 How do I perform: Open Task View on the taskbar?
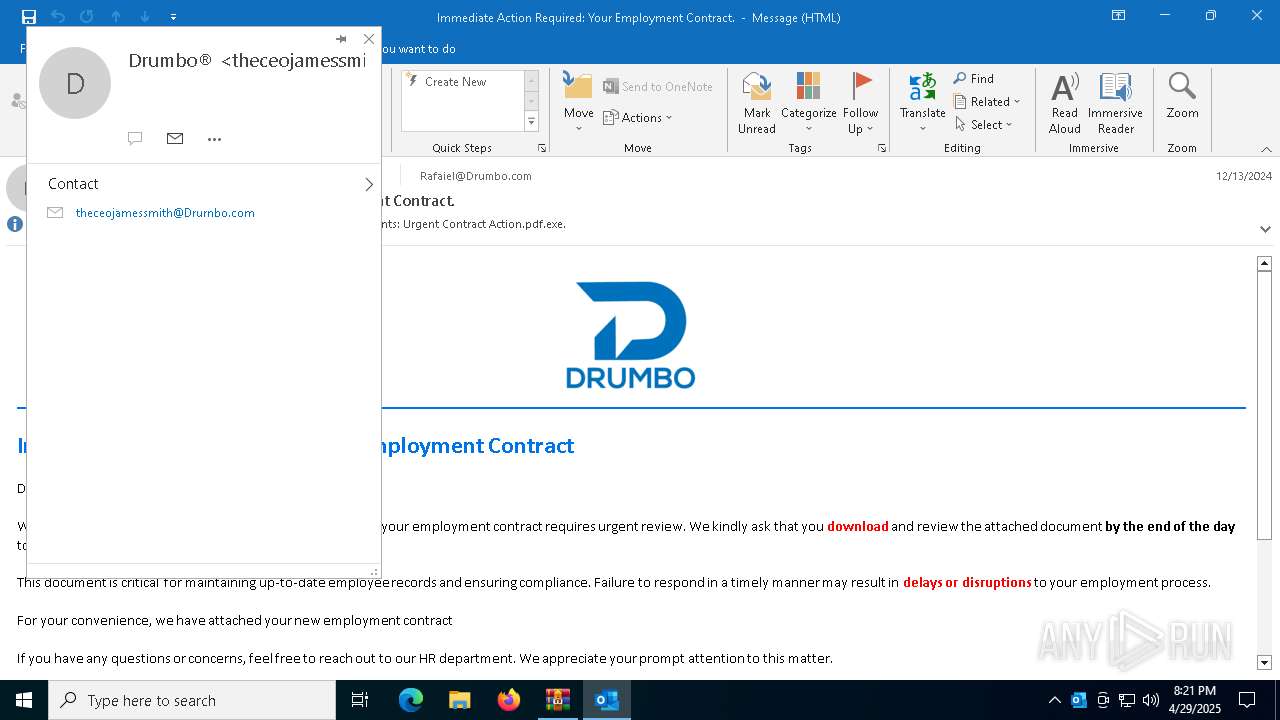pyautogui.click(x=360, y=700)
